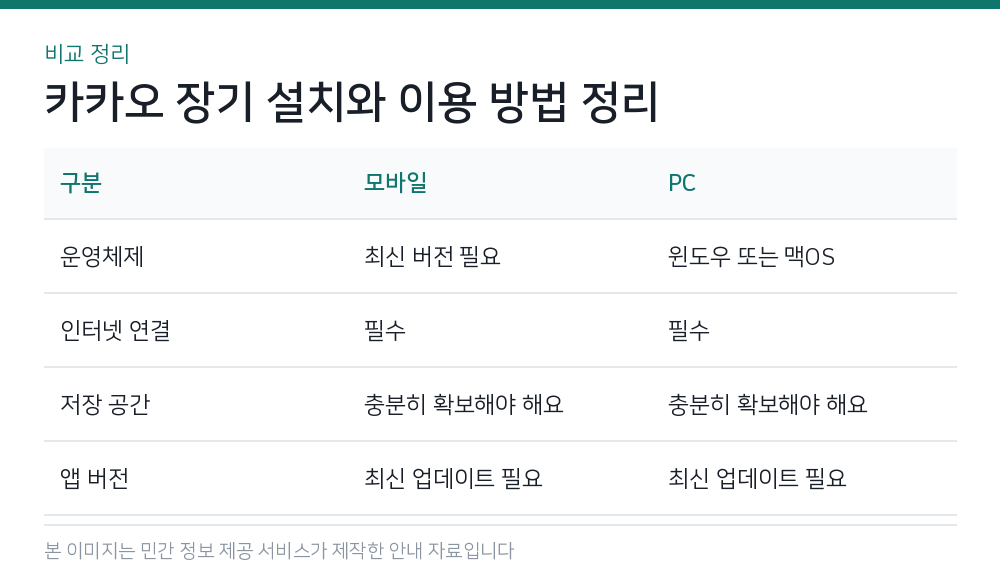Click '최신 업데이트 필요' in the 모바일 column
The image size is (1000, 578).
(x=453, y=478)
